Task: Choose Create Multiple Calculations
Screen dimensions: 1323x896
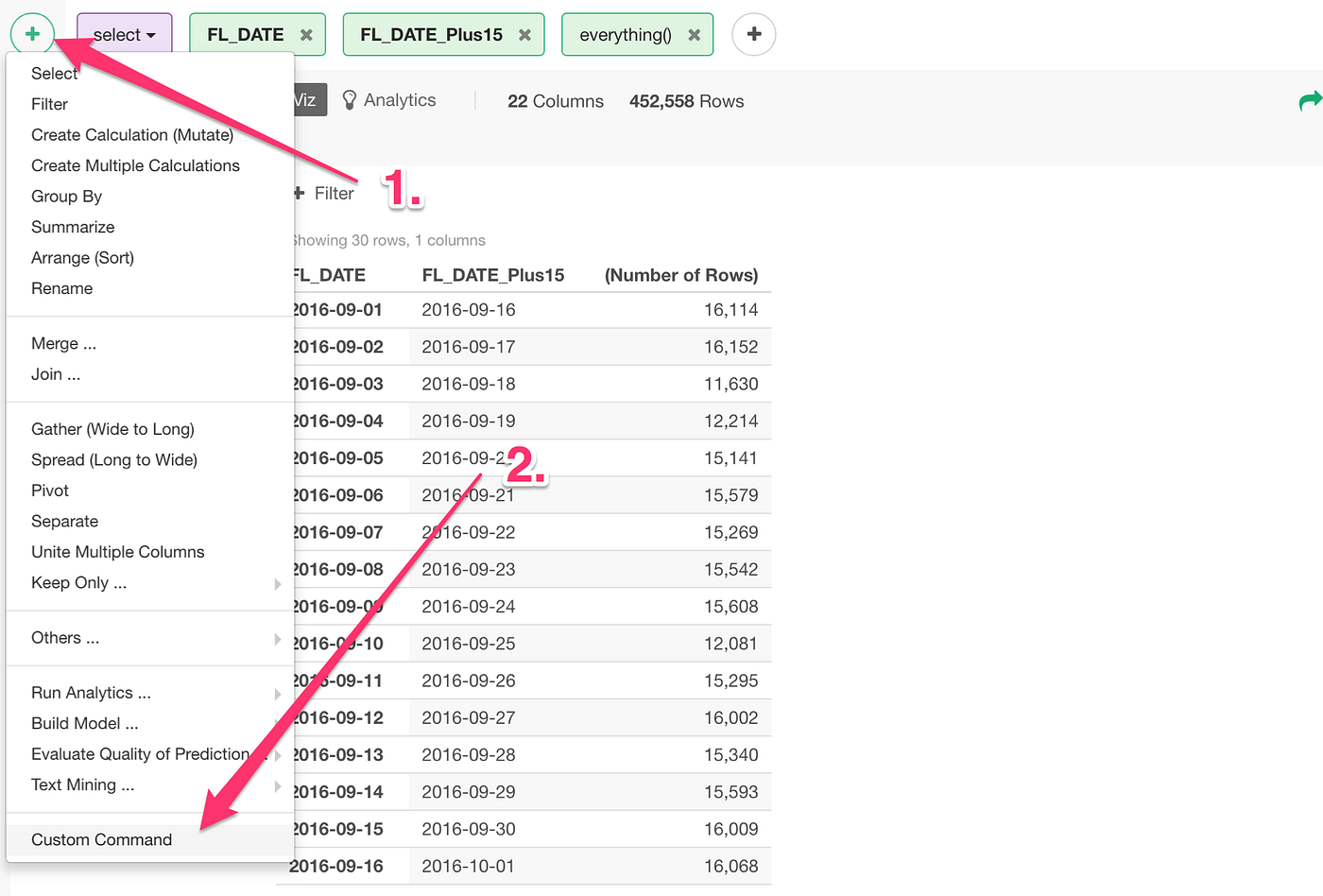Action: click(135, 165)
